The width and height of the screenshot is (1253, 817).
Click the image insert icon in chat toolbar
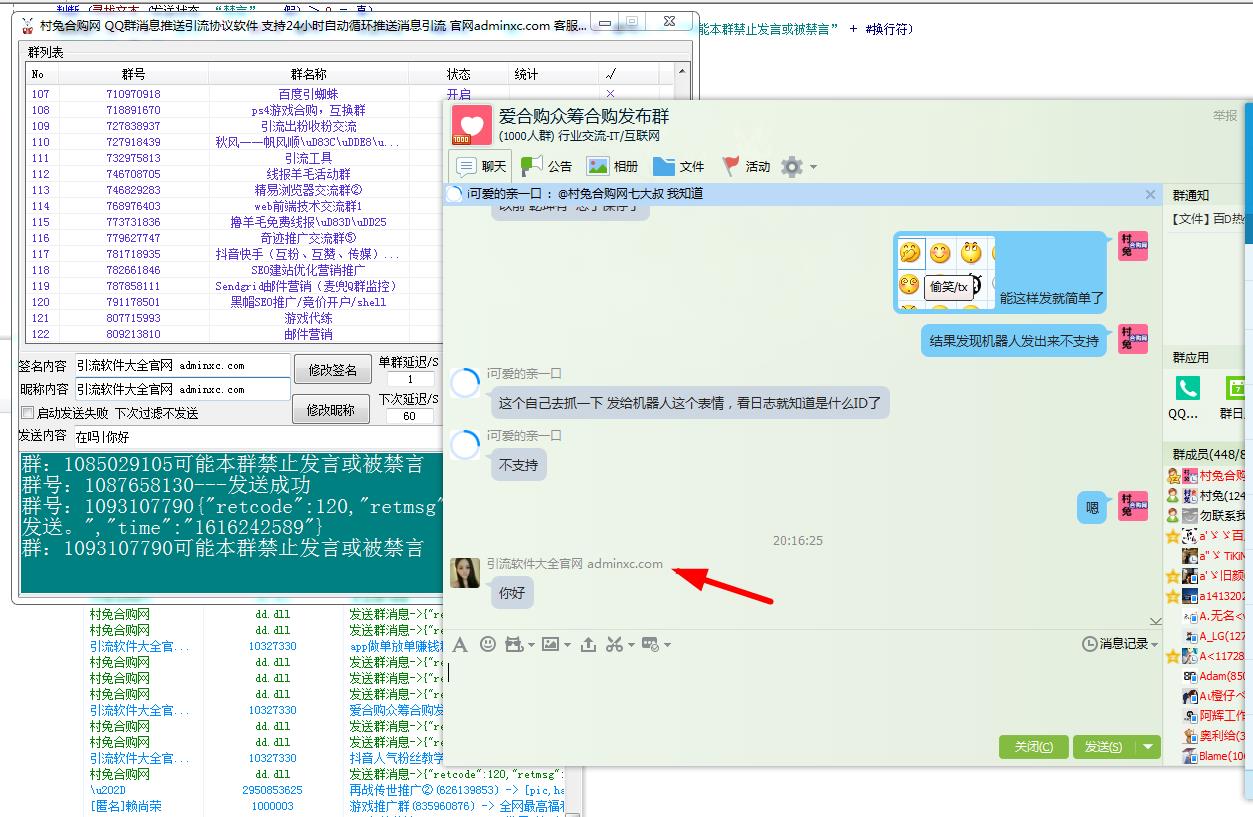click(x=550, y=644)
